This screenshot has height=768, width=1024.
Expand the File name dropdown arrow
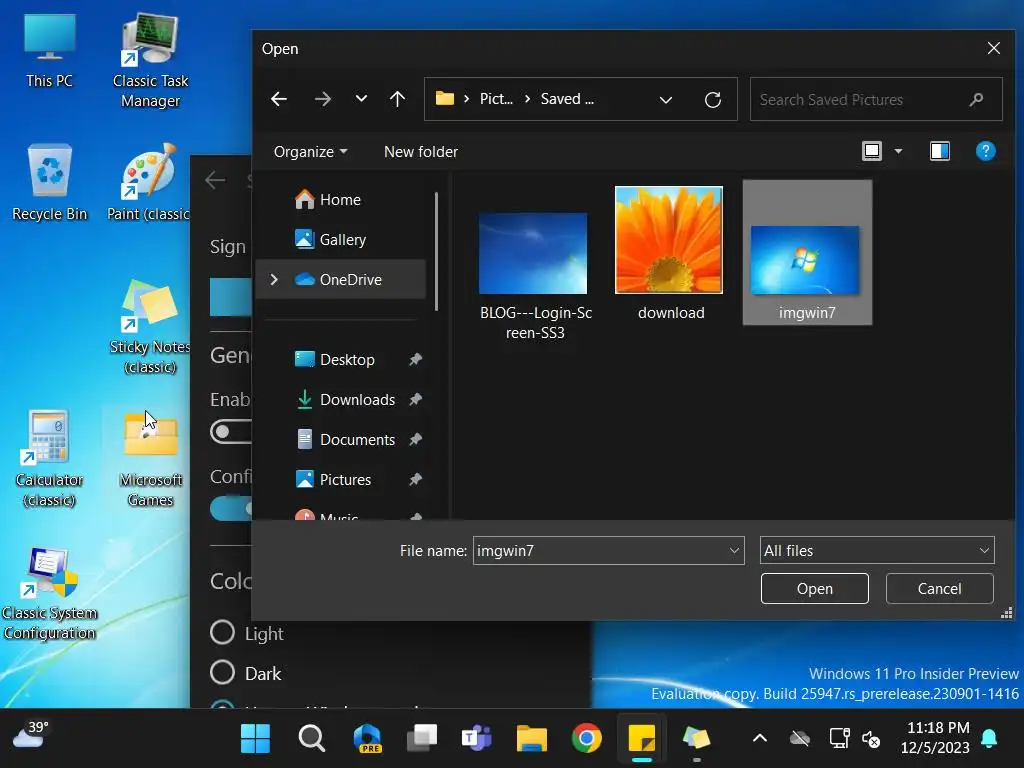pos(734,551)
